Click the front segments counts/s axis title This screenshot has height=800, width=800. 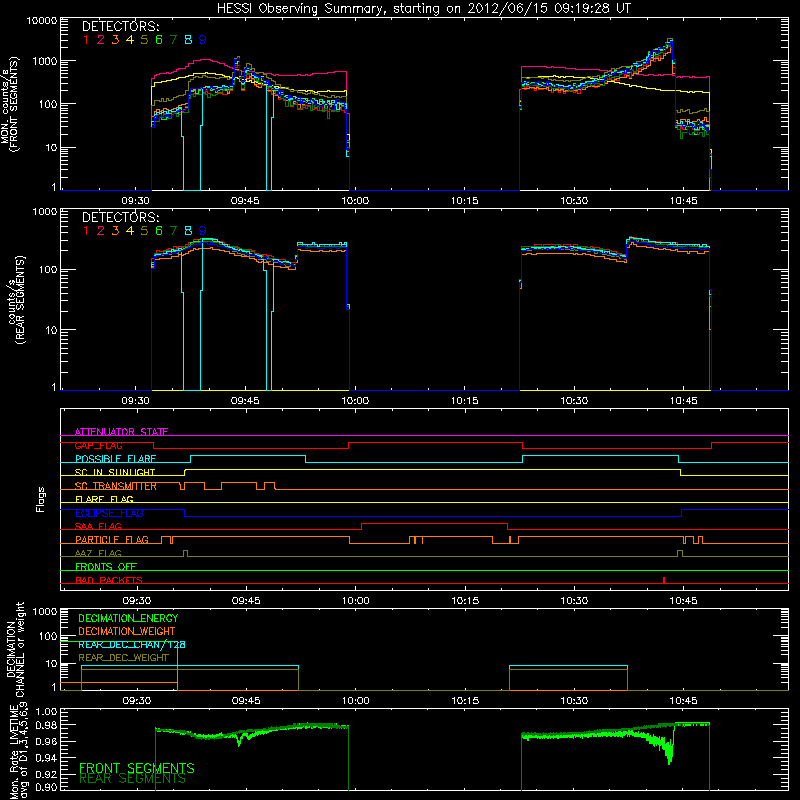(x=10, y=105)
